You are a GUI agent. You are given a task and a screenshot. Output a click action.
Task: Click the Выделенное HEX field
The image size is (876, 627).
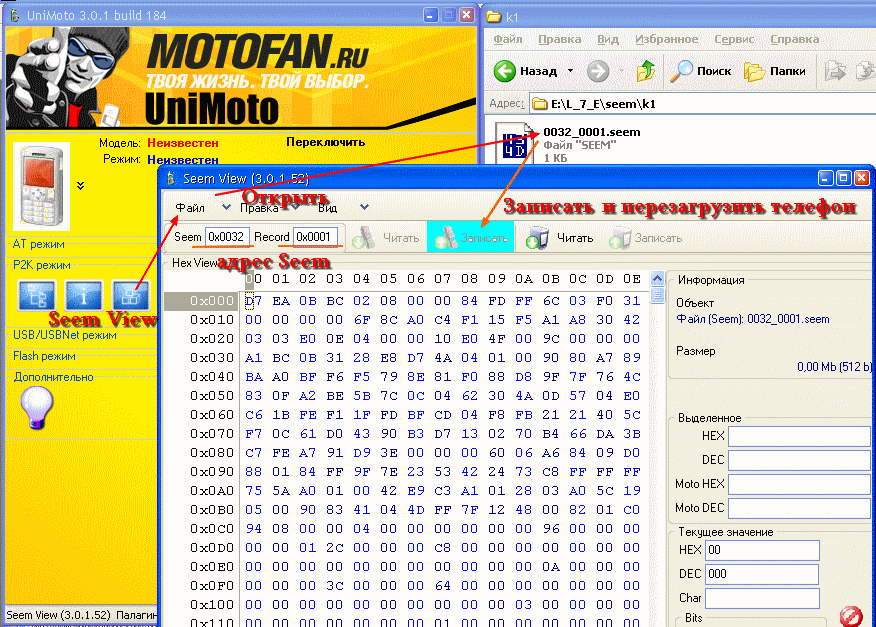(799, 436)
